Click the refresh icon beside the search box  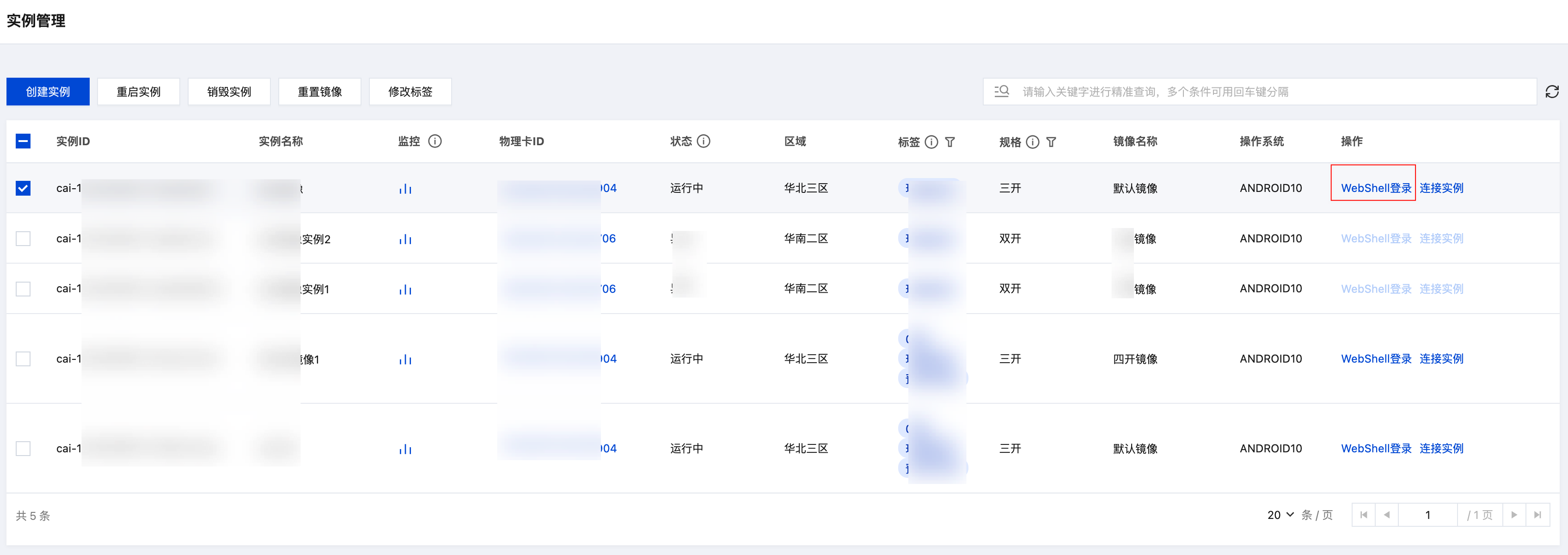[x=1551, y=92]
